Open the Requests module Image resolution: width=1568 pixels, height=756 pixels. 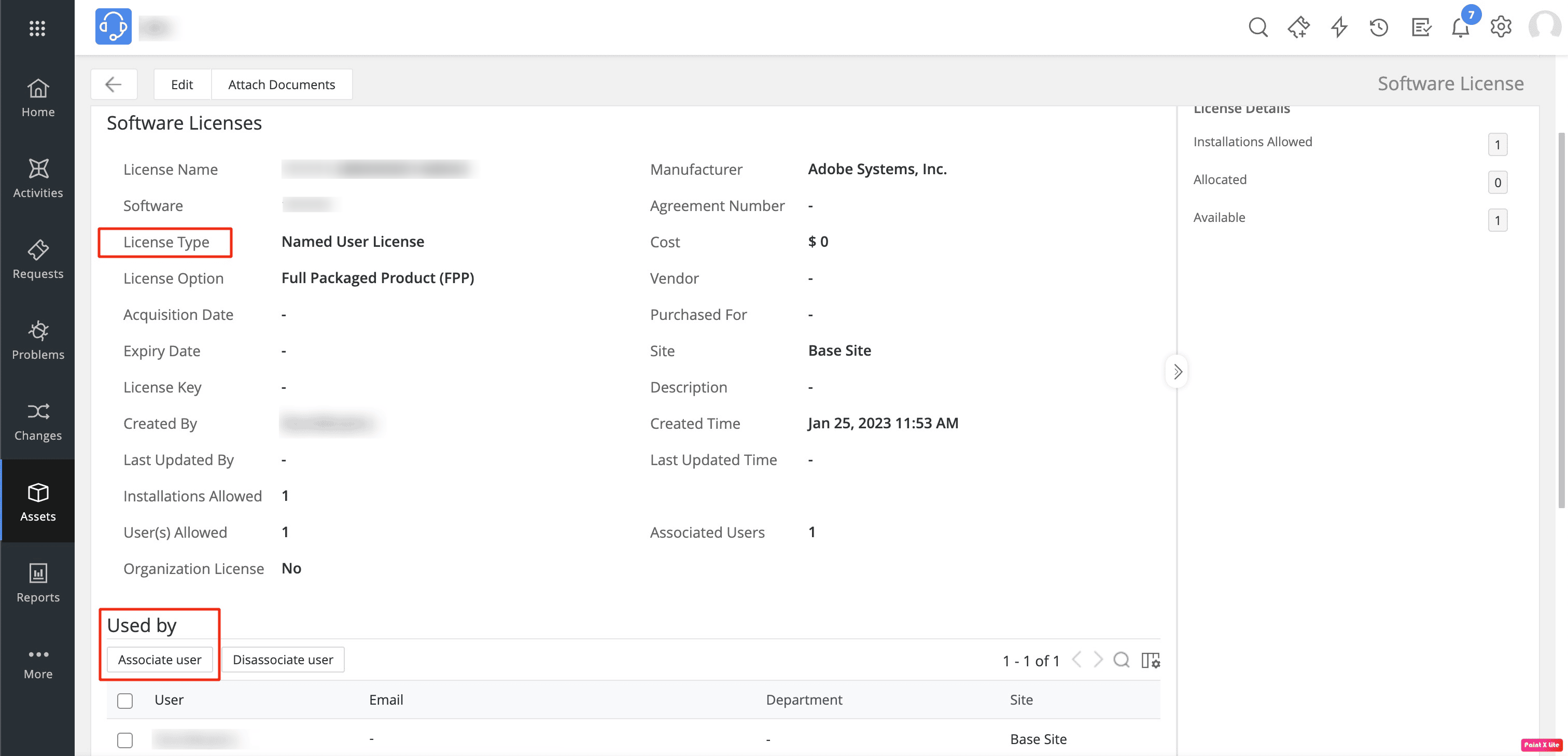click(x=38, y=259)
